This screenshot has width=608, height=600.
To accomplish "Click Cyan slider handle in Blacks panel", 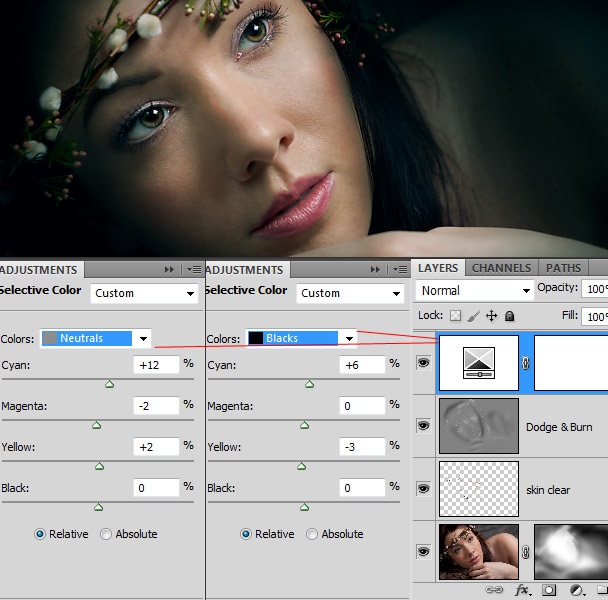I will coord(309,384).
